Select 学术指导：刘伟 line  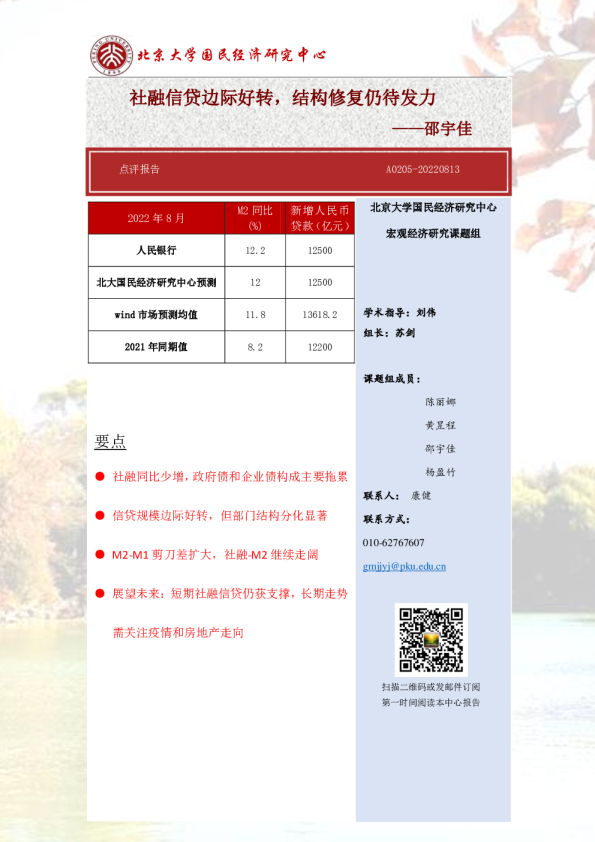(x=400, y=313)
